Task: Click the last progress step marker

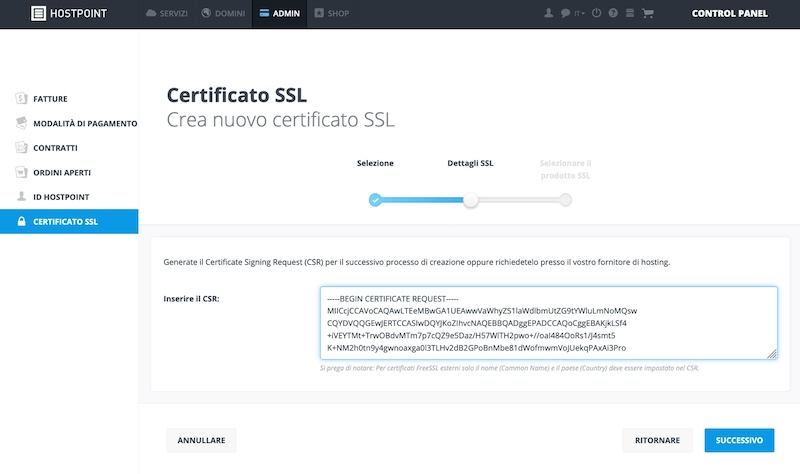Action: pos(565,200)
